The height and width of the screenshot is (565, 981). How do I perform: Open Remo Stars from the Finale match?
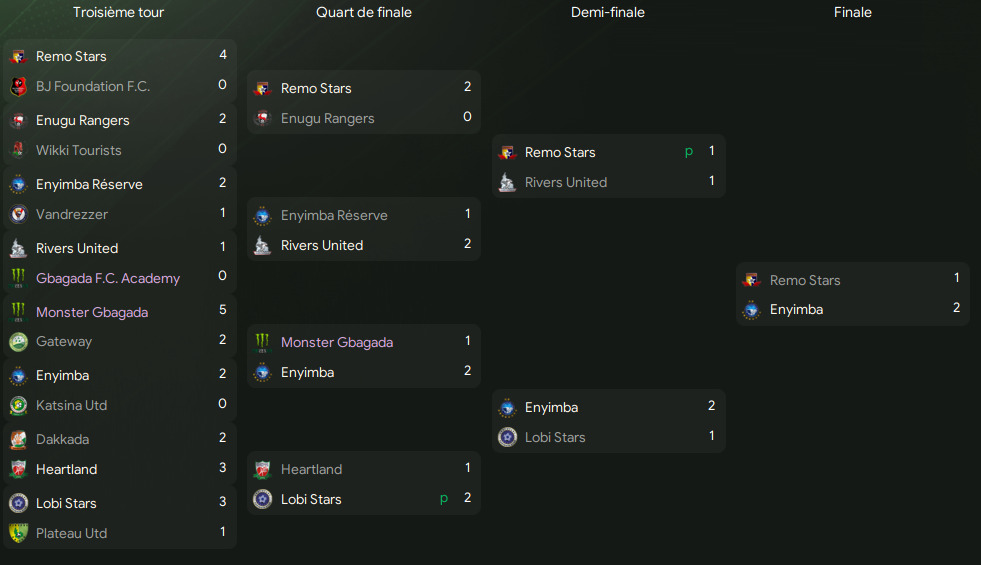(x=805, y=280)
